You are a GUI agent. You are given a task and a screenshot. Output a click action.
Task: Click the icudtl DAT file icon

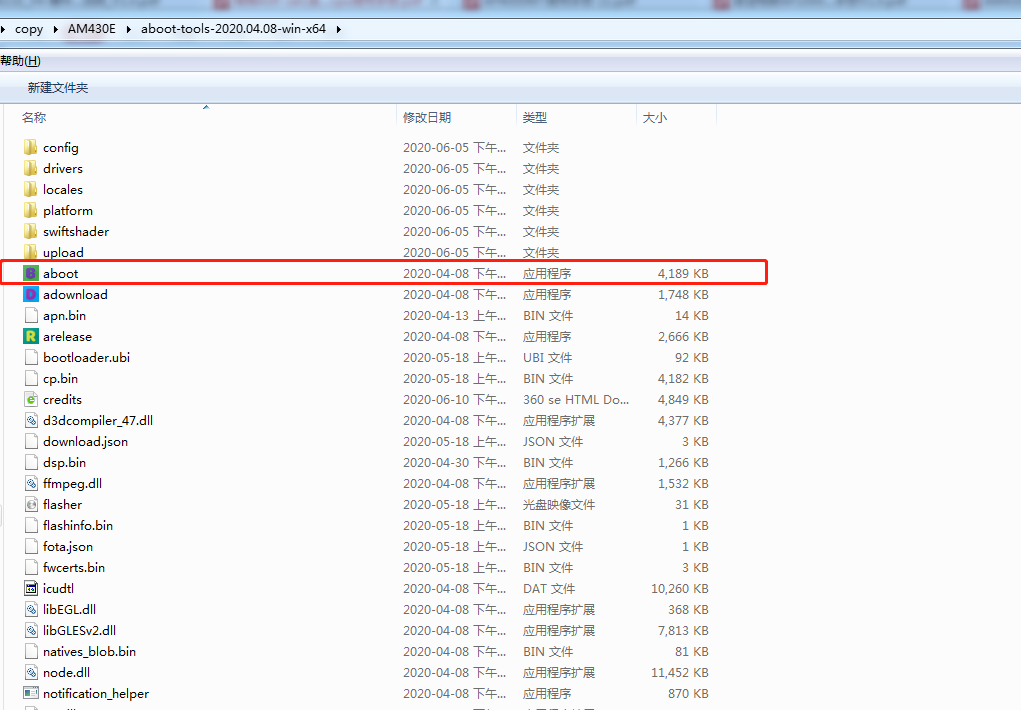[31, 589]
